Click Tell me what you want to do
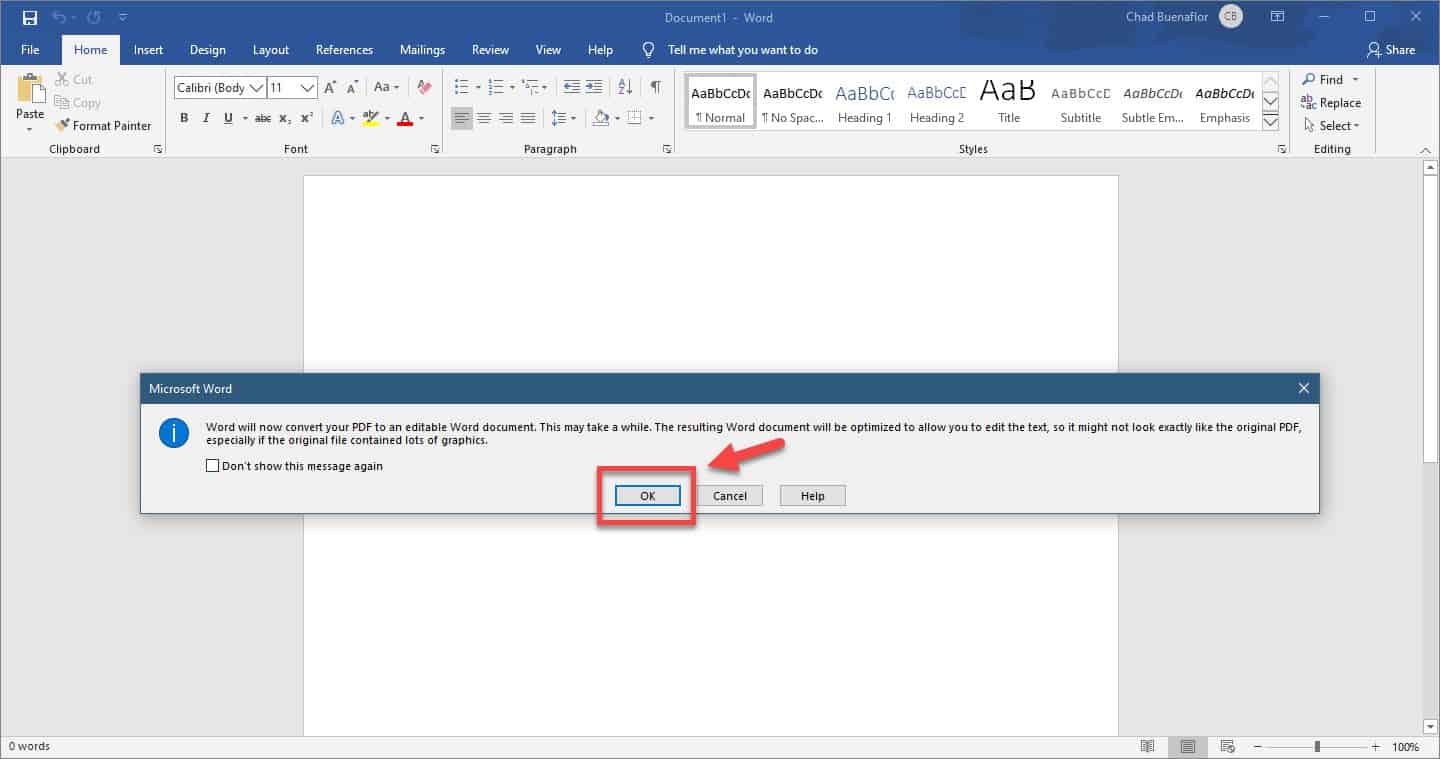 (742, 50)
